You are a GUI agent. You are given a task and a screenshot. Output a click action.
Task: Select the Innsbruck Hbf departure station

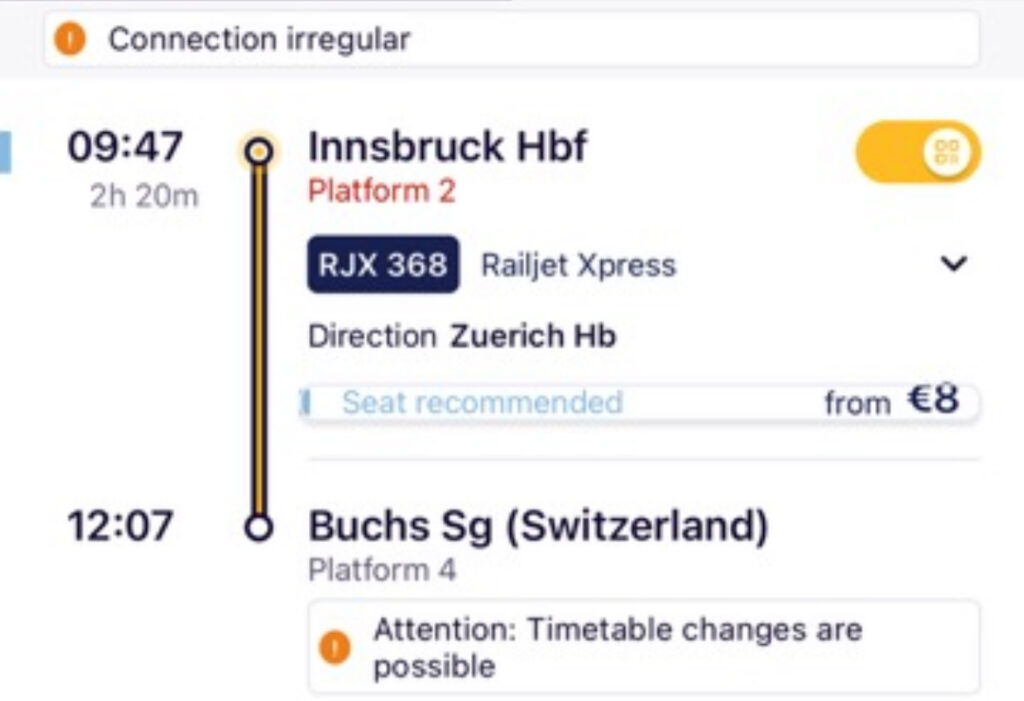[x=447, y=146]
